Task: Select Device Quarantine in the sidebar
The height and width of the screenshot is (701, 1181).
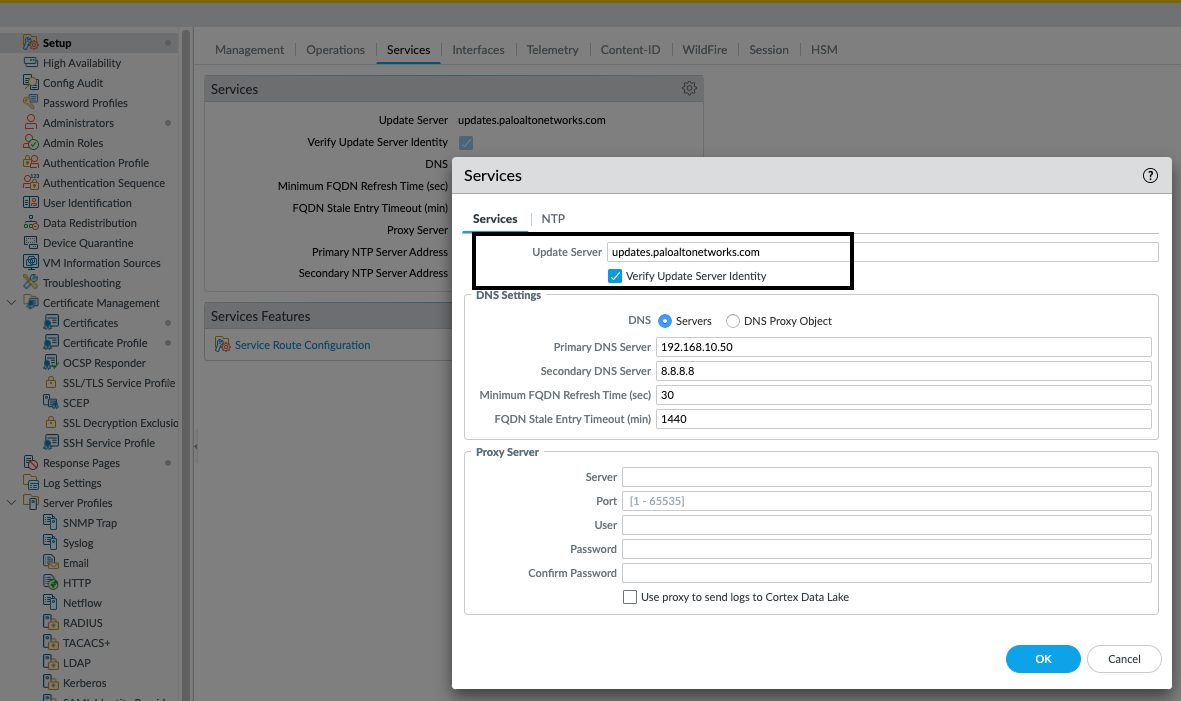Action: click(87, 242)
